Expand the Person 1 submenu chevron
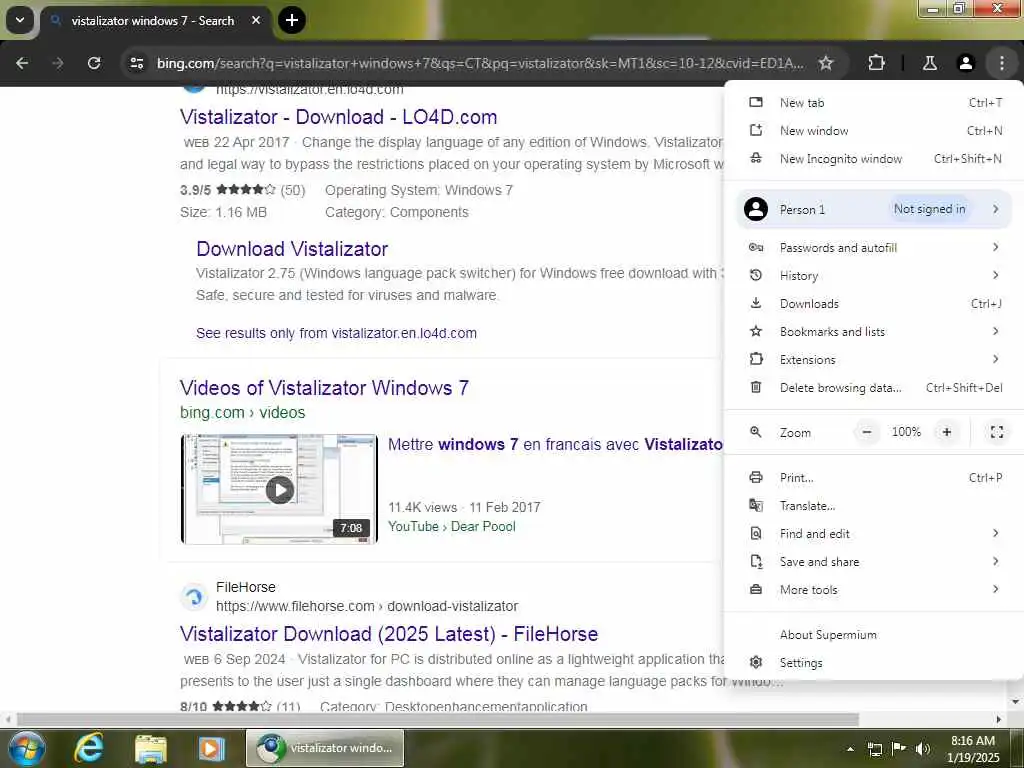The image size is (1024, 768). pos(995,209)
